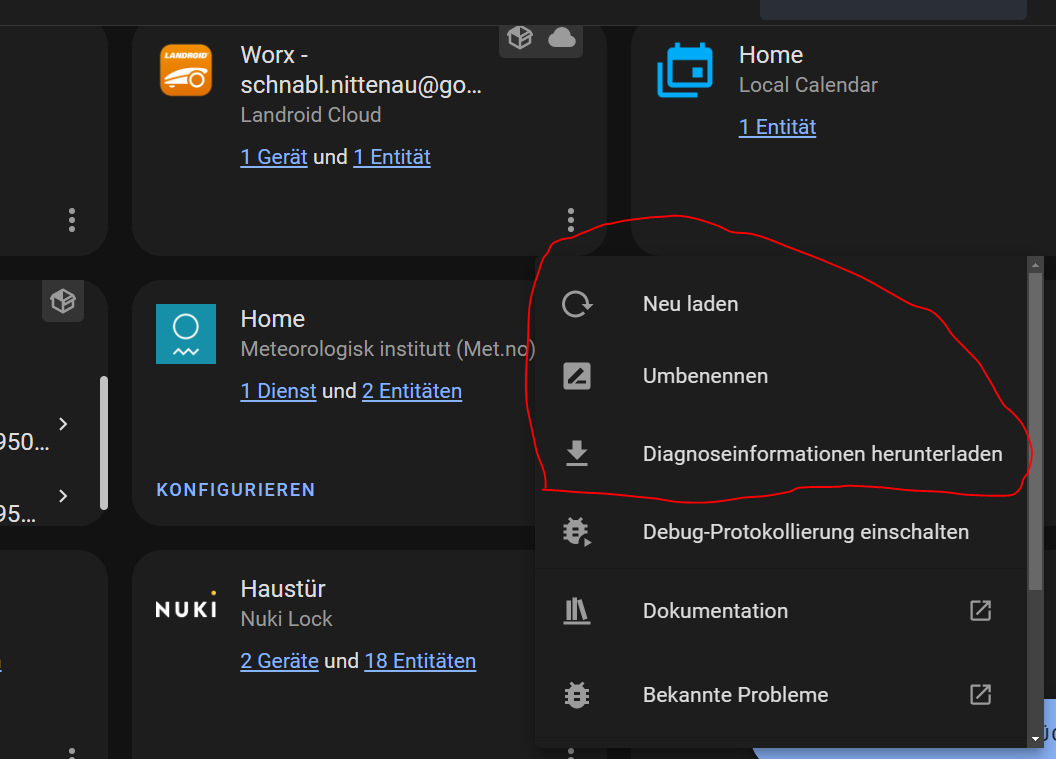Click the Umbenennen pencil icon
The image size is (1056, 759).
coord(577,376)
